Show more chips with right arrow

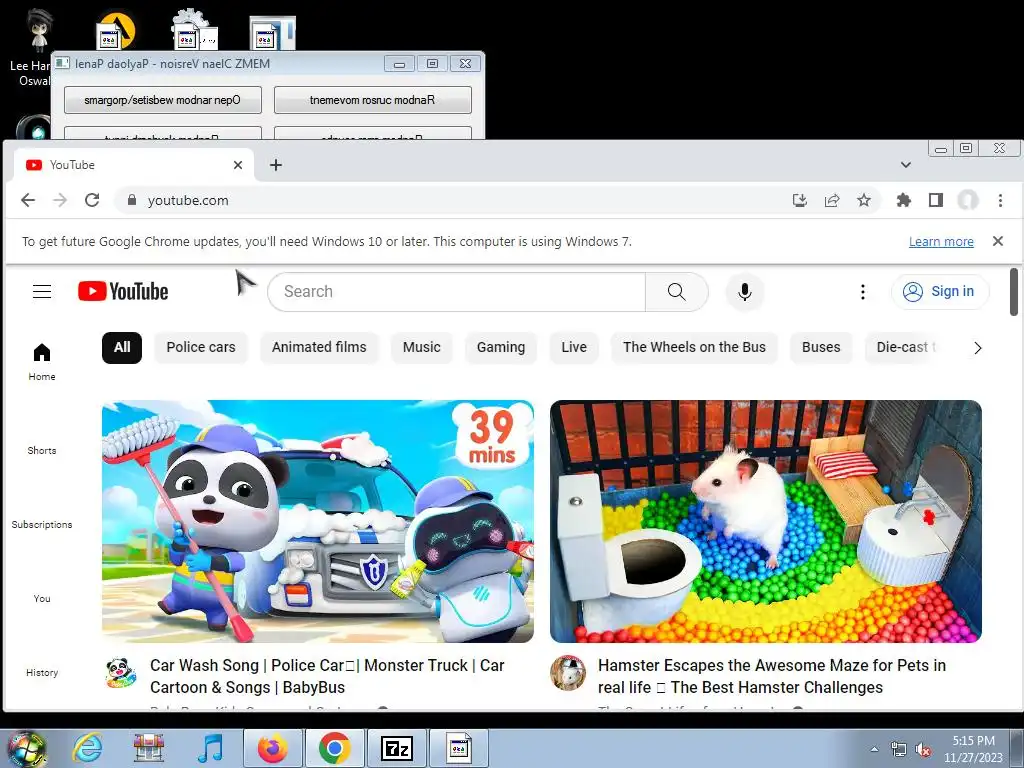pyautogui.click(x=977, y=347)
